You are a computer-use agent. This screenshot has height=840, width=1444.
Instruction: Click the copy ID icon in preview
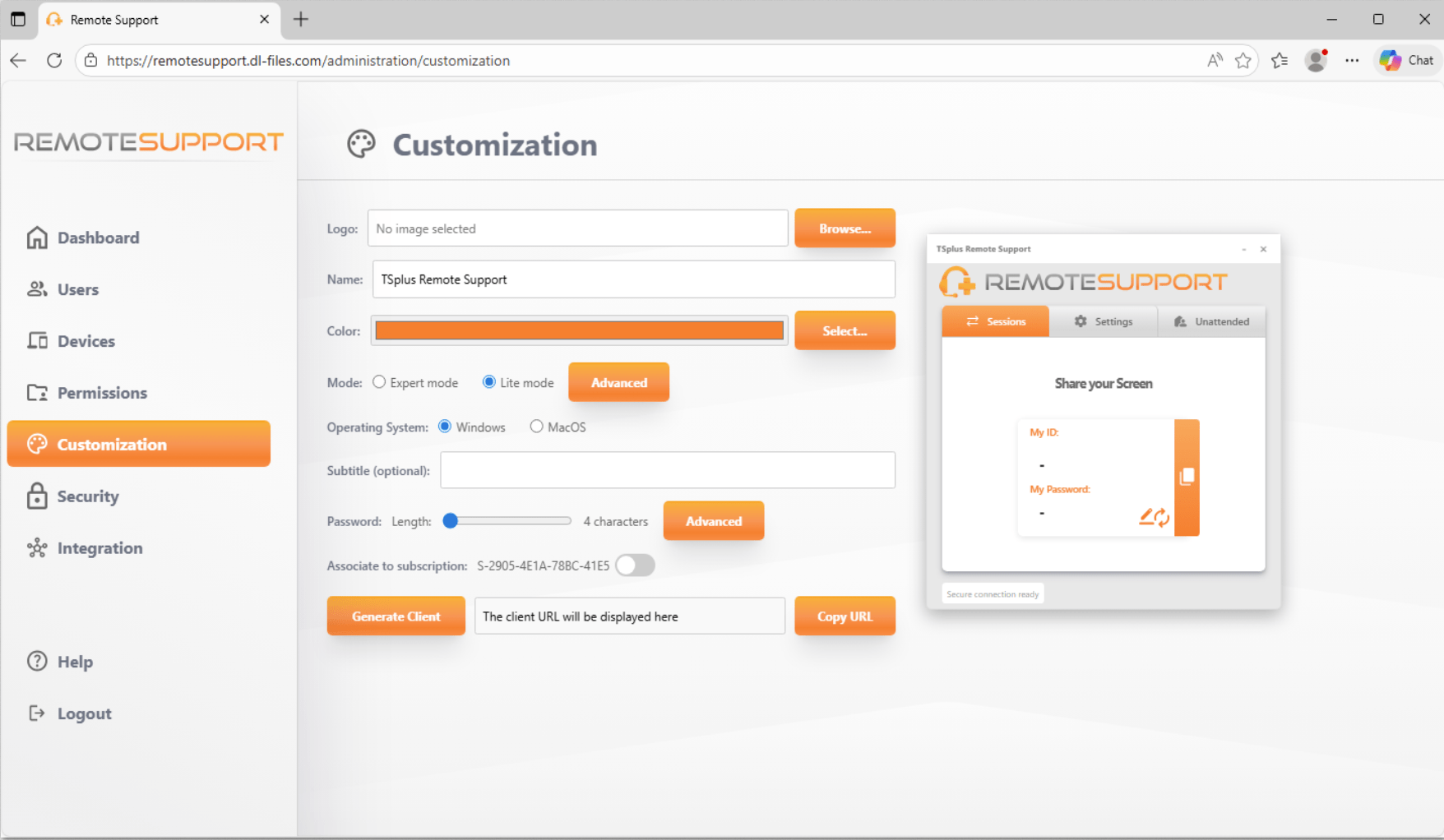[x=1187, y=477]
